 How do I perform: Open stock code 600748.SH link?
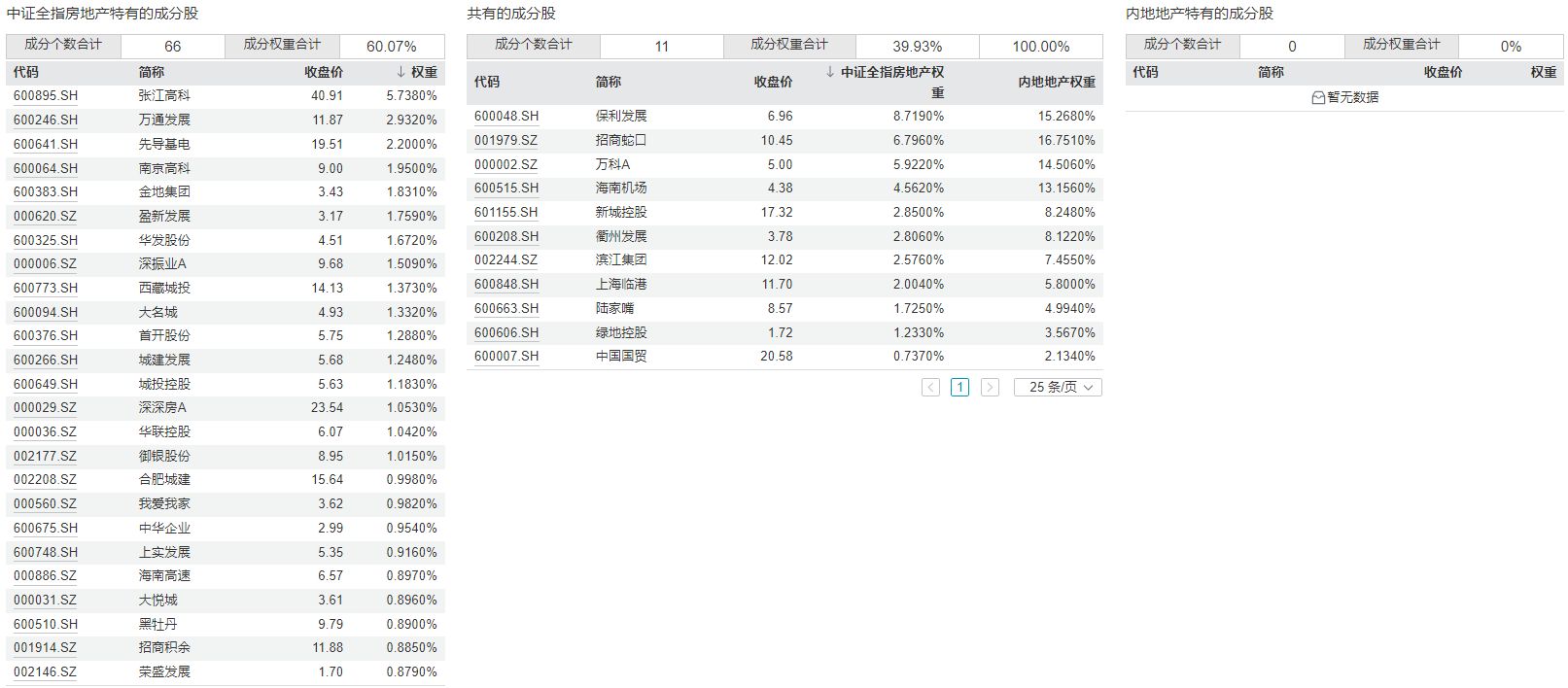click(x=46, y=552)
